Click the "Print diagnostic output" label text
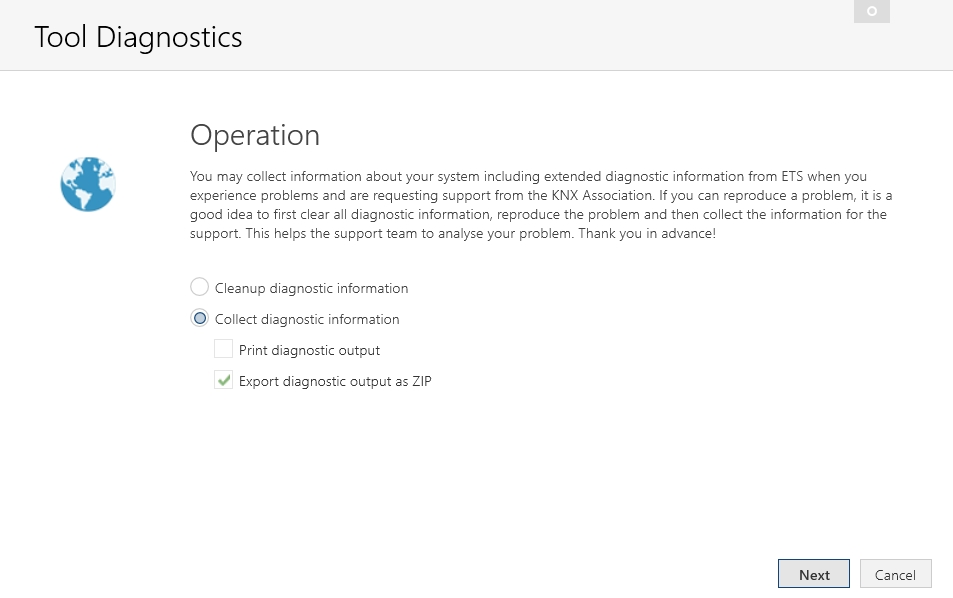Viewport: 953px width, 598px height. [309, 350]
